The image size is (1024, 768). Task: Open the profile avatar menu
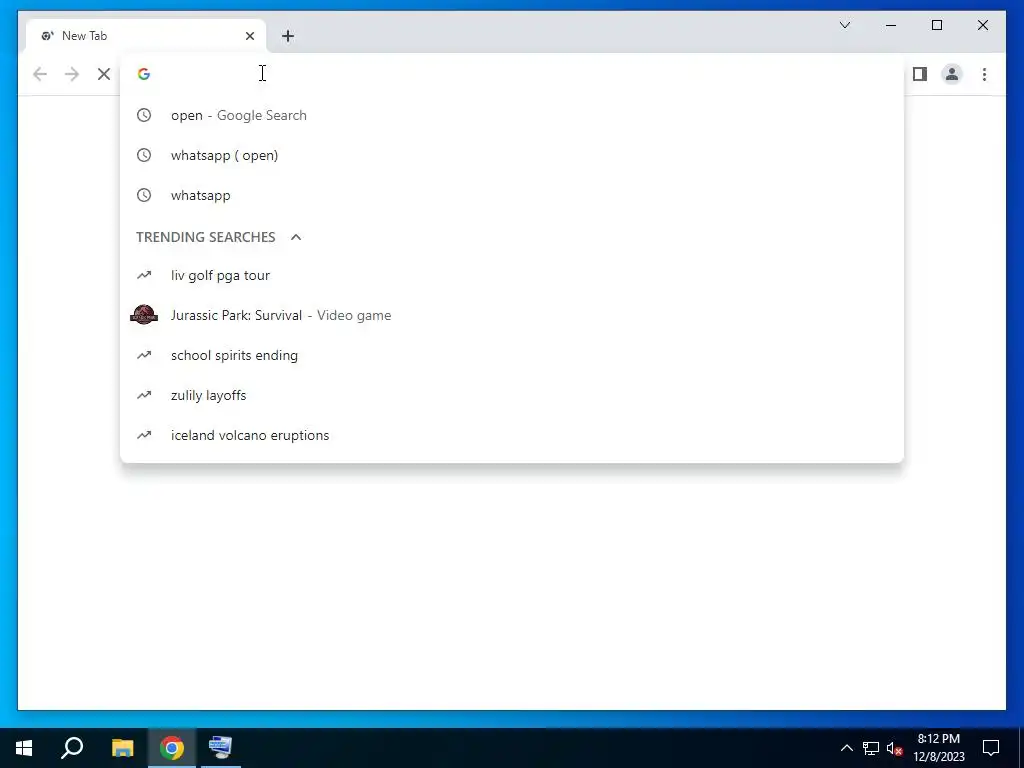click(x=952, y=74)
